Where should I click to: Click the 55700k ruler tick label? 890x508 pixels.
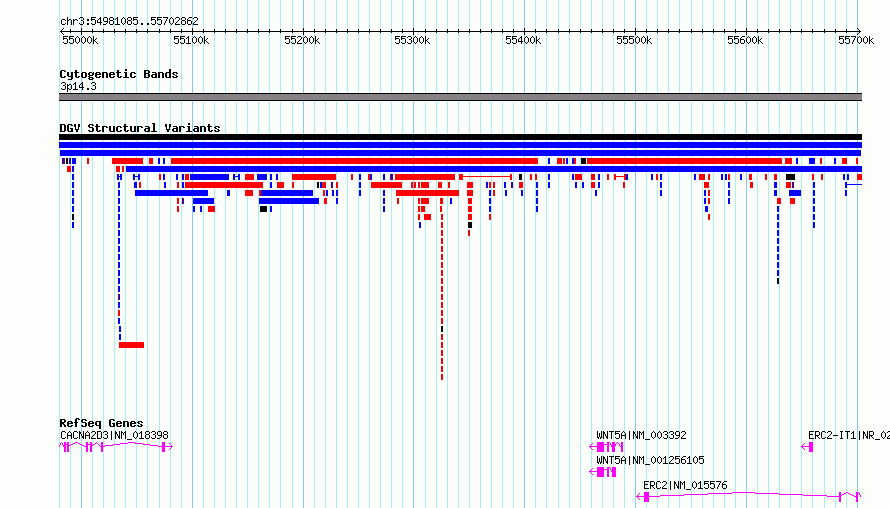click(856, 40)
